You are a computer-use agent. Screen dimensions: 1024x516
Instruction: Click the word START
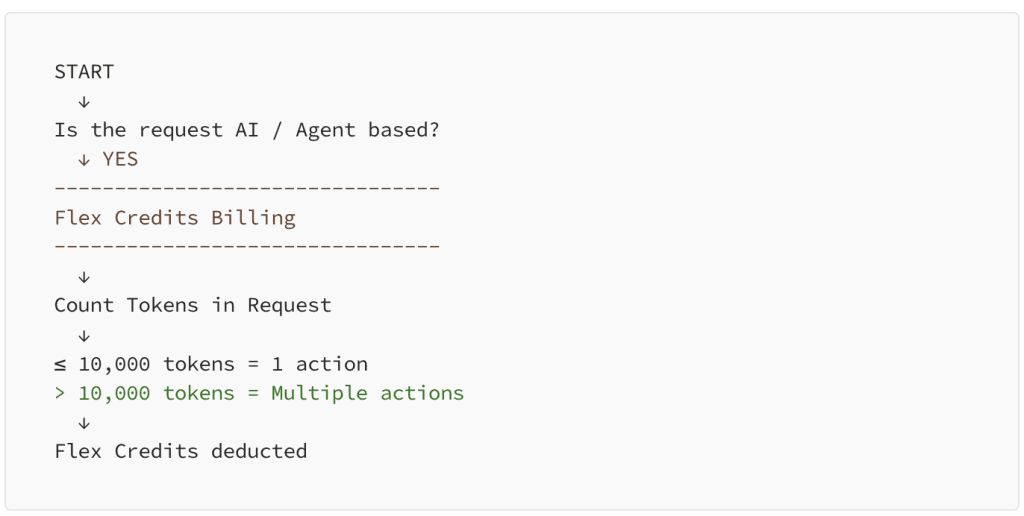pyautogui.click(x=84, y=72)
